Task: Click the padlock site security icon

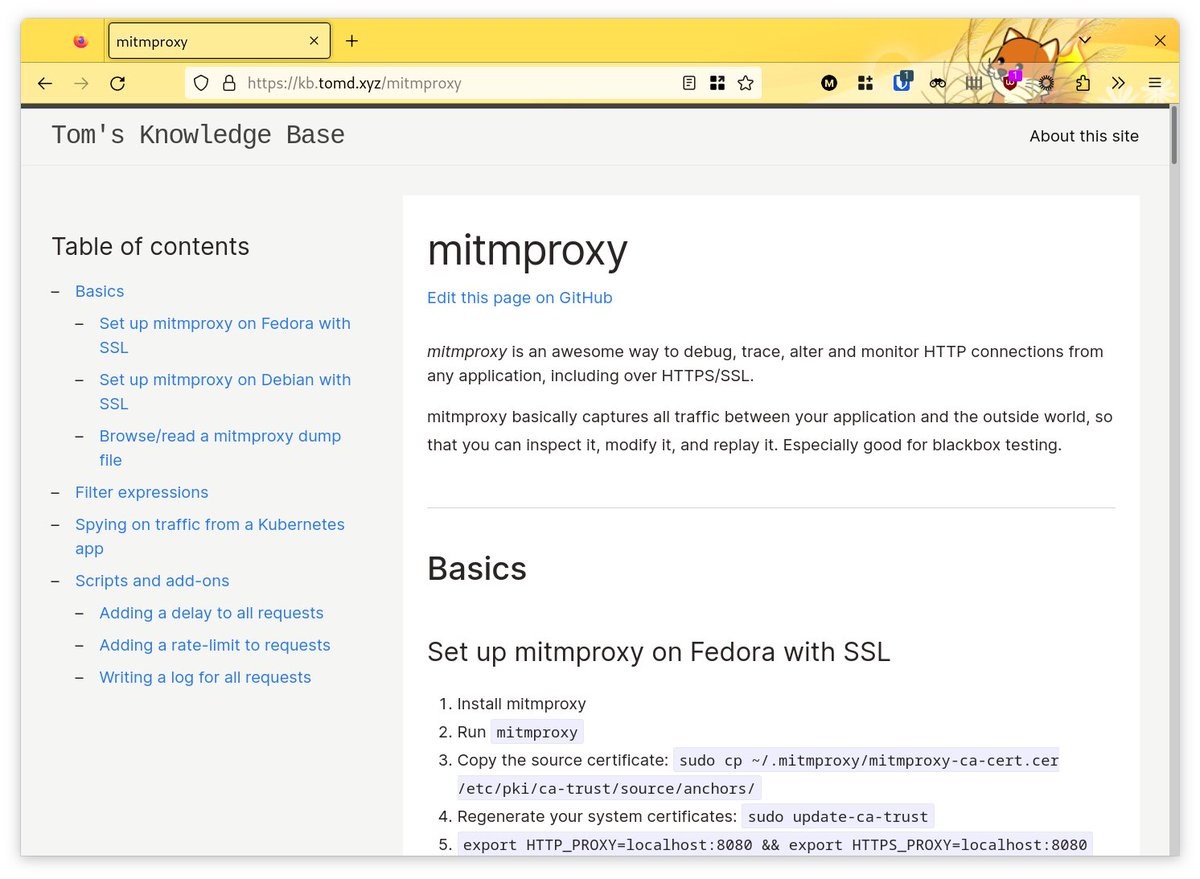Action: [228, 83]
